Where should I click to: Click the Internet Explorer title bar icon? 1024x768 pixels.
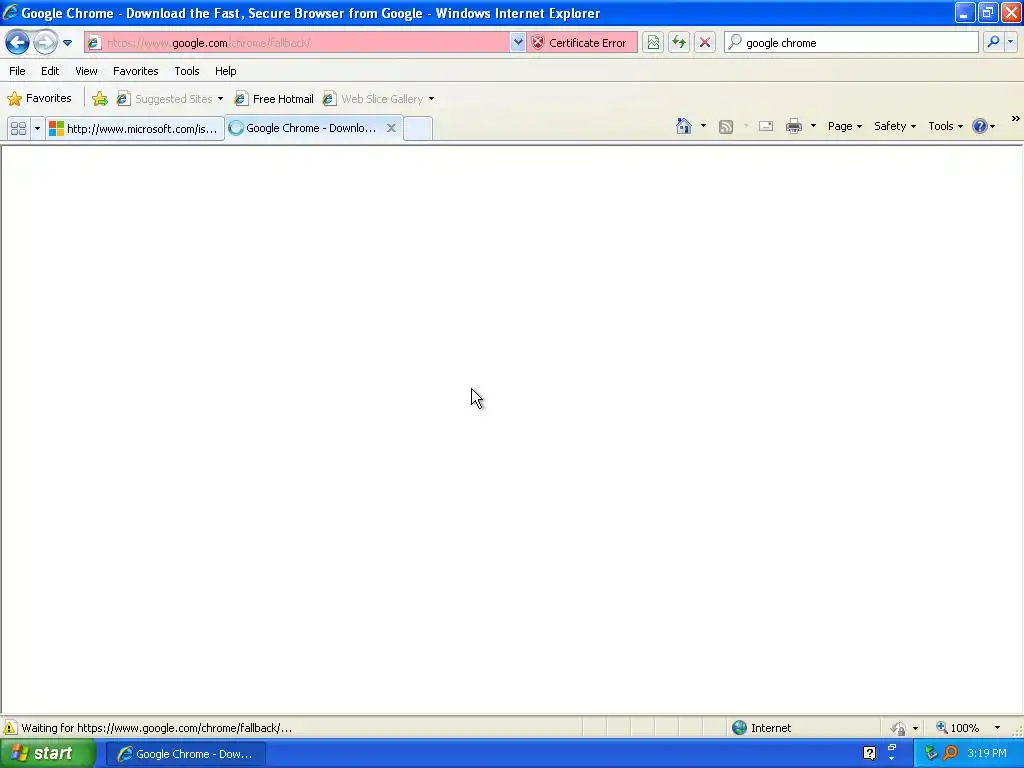tap(10, 12)
